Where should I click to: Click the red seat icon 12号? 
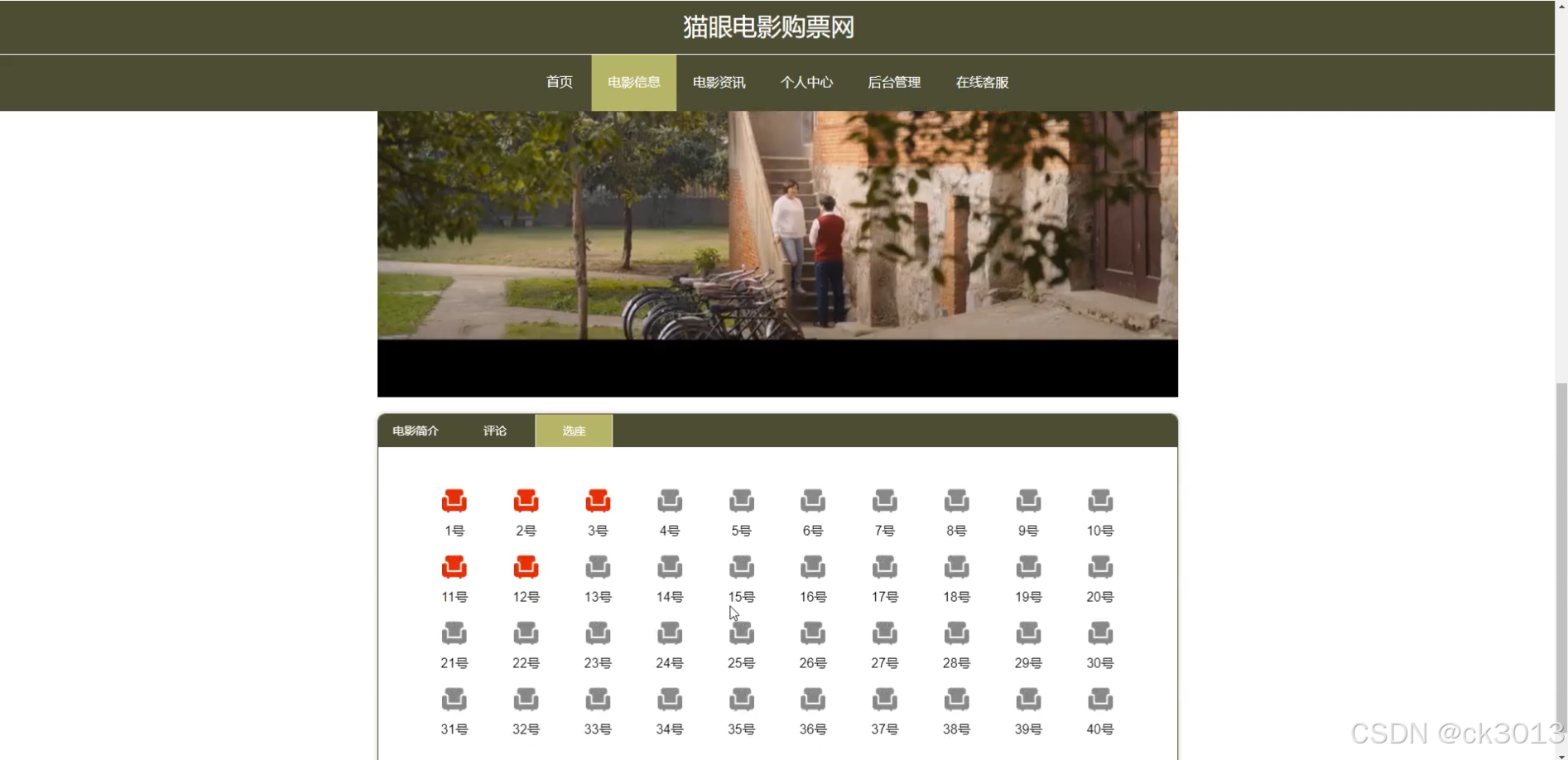tap(526, 567)
